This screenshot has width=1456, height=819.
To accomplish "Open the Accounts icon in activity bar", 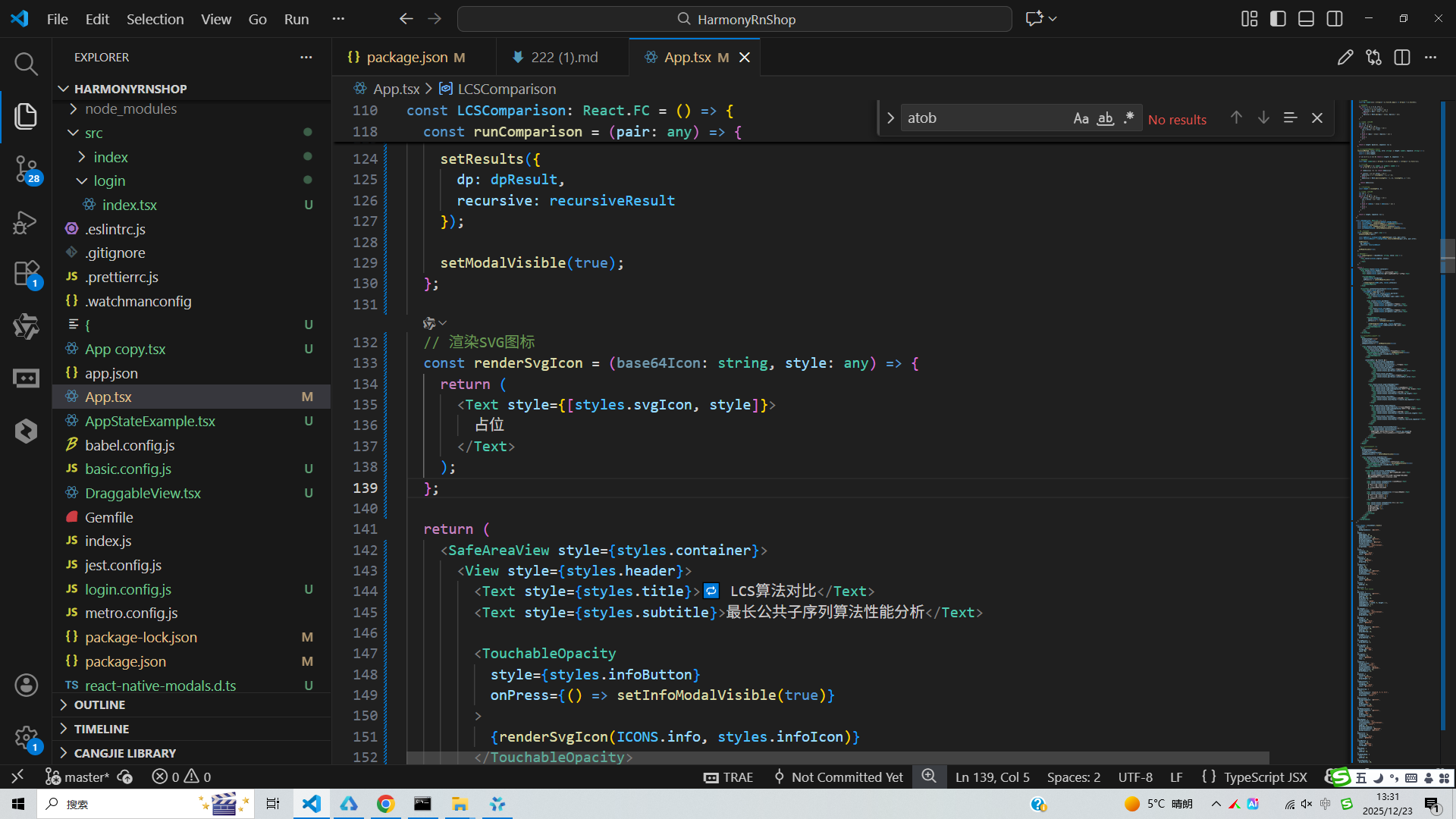I will (26, 685).
